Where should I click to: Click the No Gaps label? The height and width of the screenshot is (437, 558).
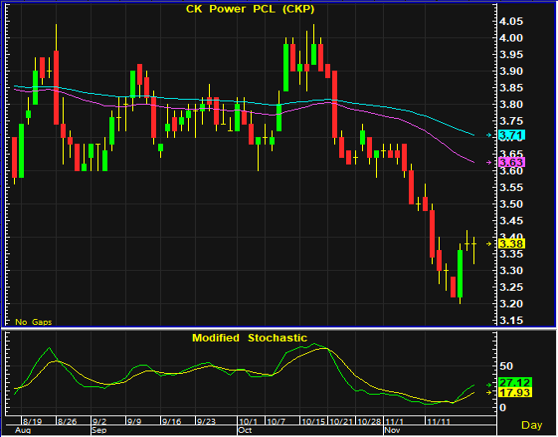pos(33,322)
